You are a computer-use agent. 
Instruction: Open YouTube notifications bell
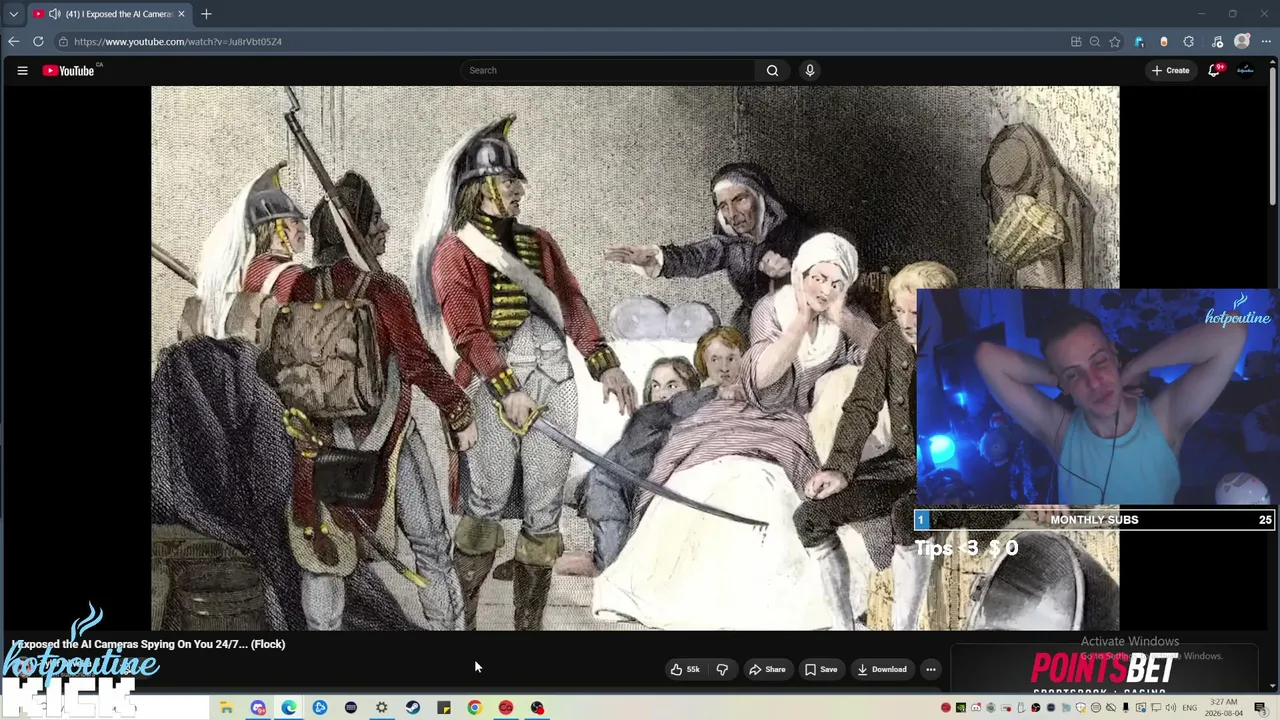coord(1214,70)
